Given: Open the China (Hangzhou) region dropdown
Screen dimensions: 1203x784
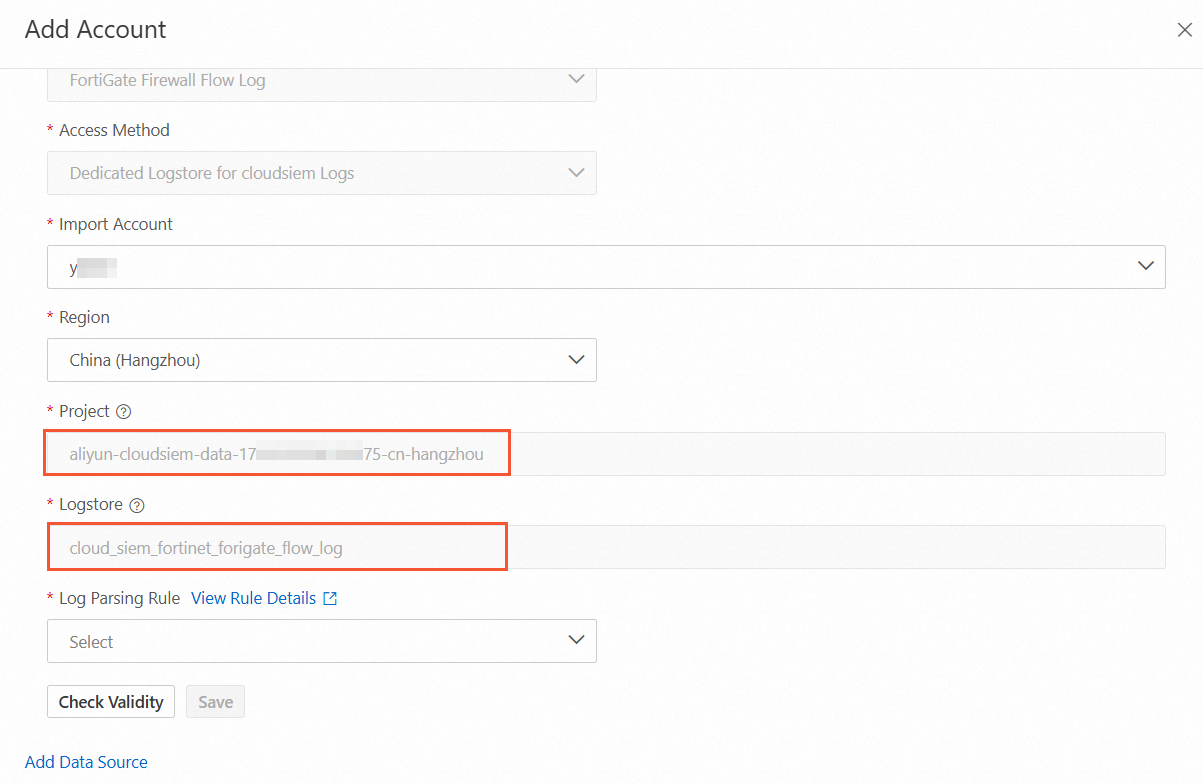Looking at the screenshot, I should click(x=321, y=360).
